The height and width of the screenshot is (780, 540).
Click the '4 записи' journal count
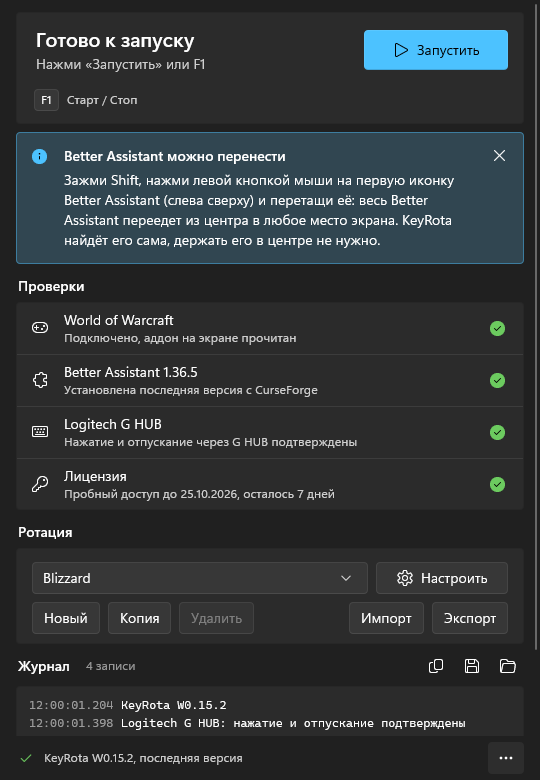(110, 666)
